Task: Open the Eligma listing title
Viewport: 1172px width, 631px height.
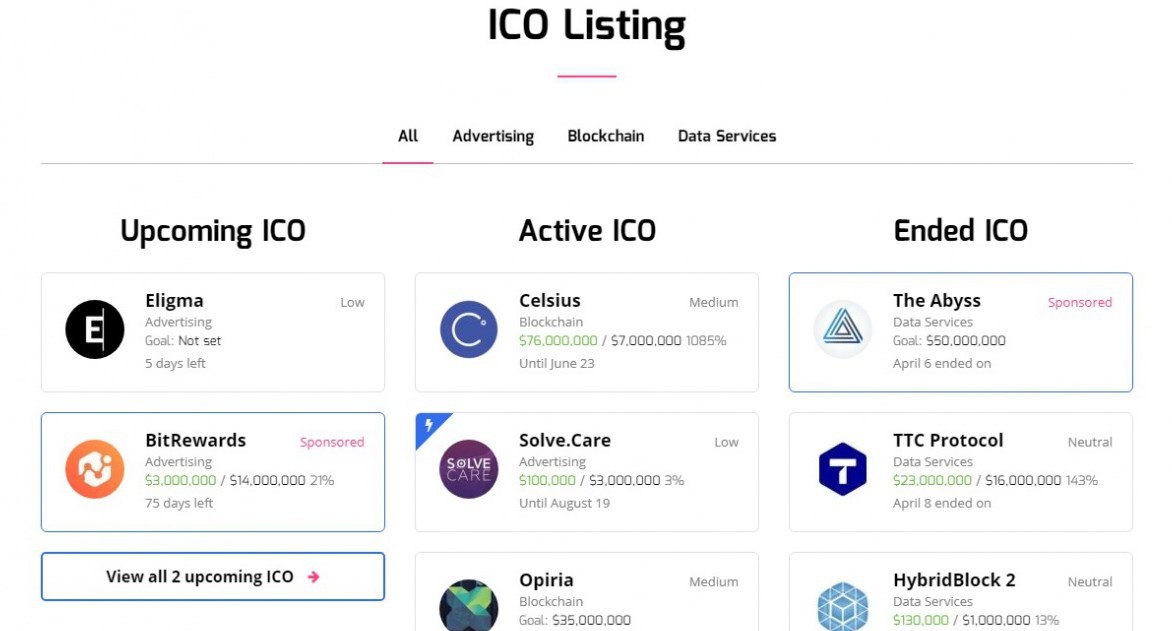Action: [174, 300]
